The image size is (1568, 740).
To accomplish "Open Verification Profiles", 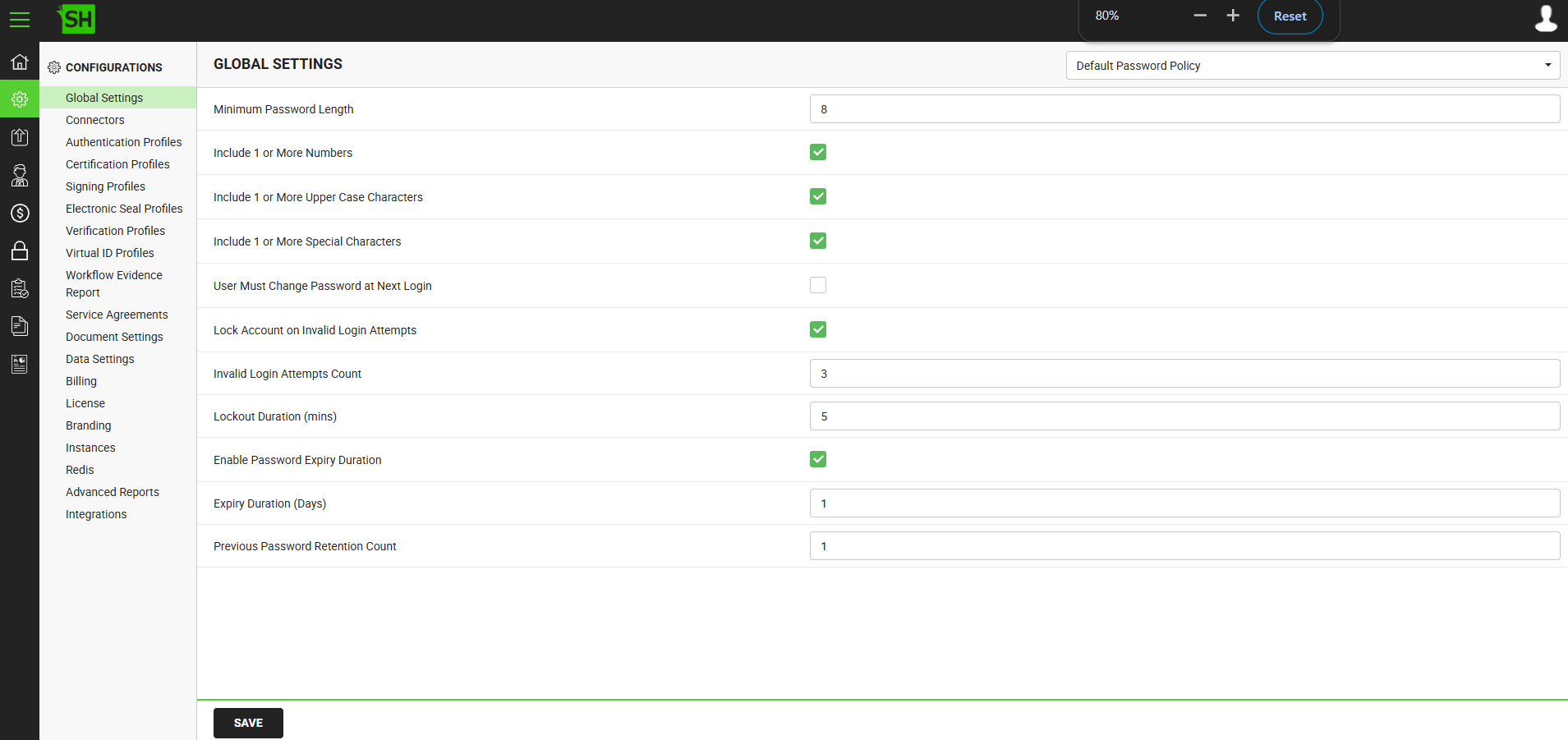I will (x=115, y=231).
